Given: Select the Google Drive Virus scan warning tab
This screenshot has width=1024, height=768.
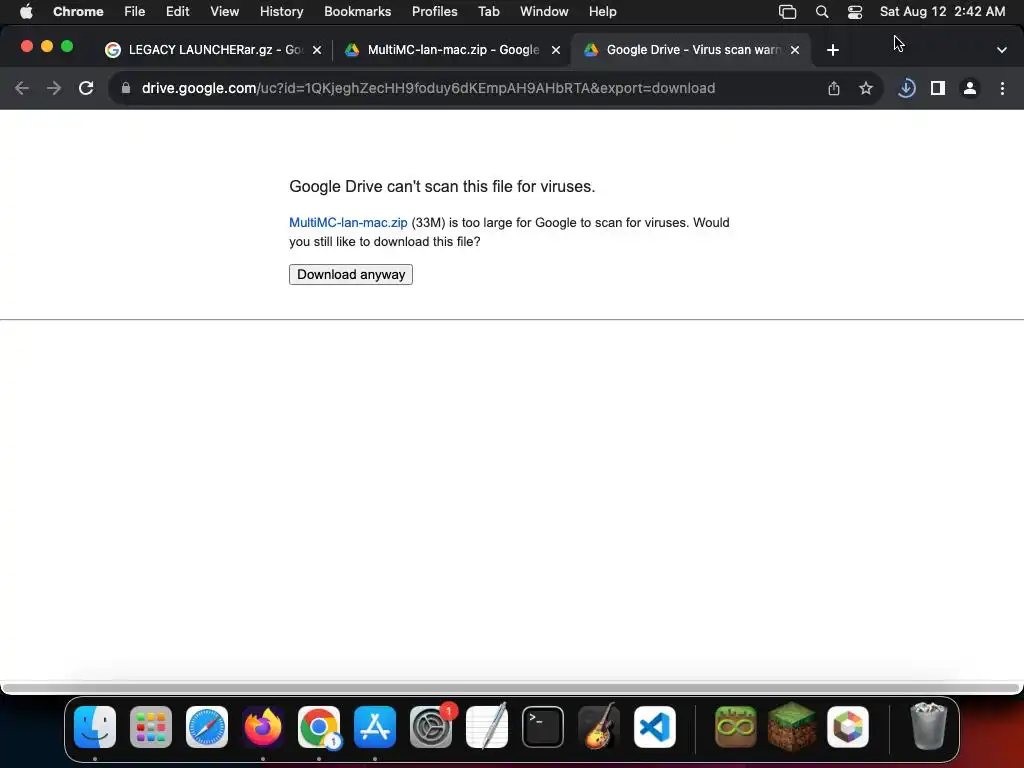Looking at the screenshot, I should [692, 50].
